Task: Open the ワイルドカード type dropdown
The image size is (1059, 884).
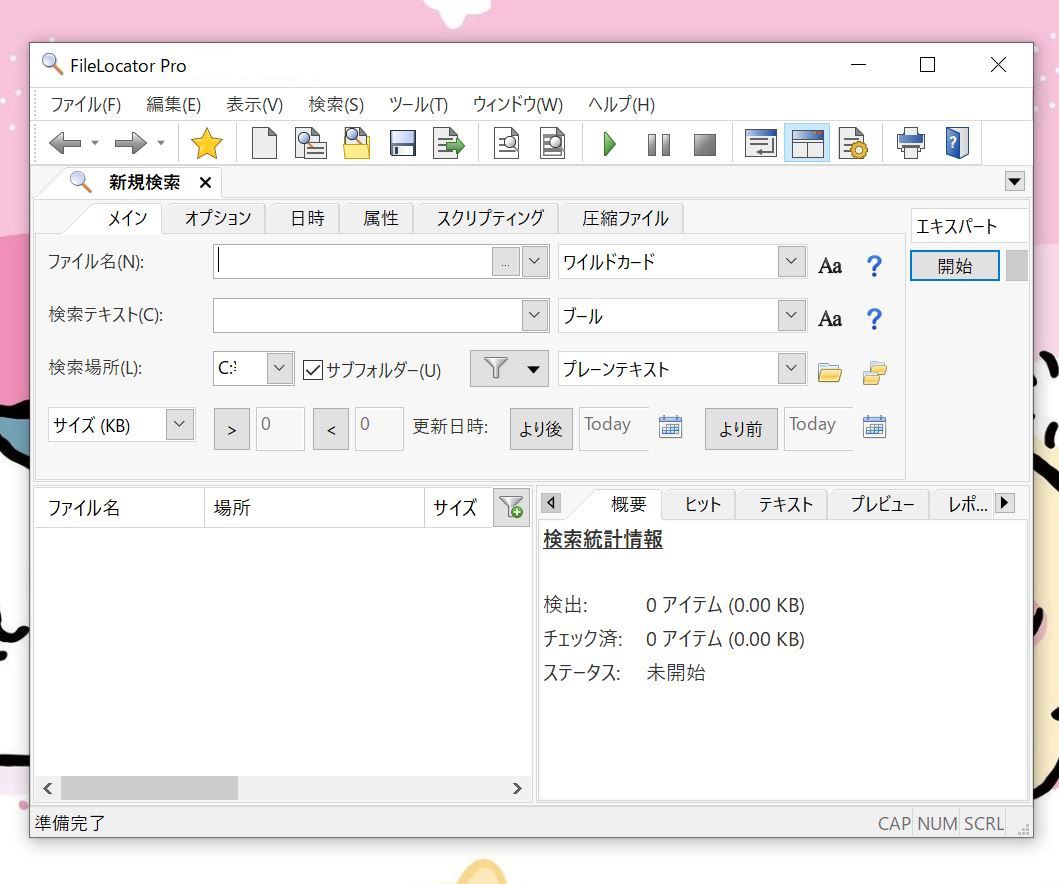Action: pos(792,261)
